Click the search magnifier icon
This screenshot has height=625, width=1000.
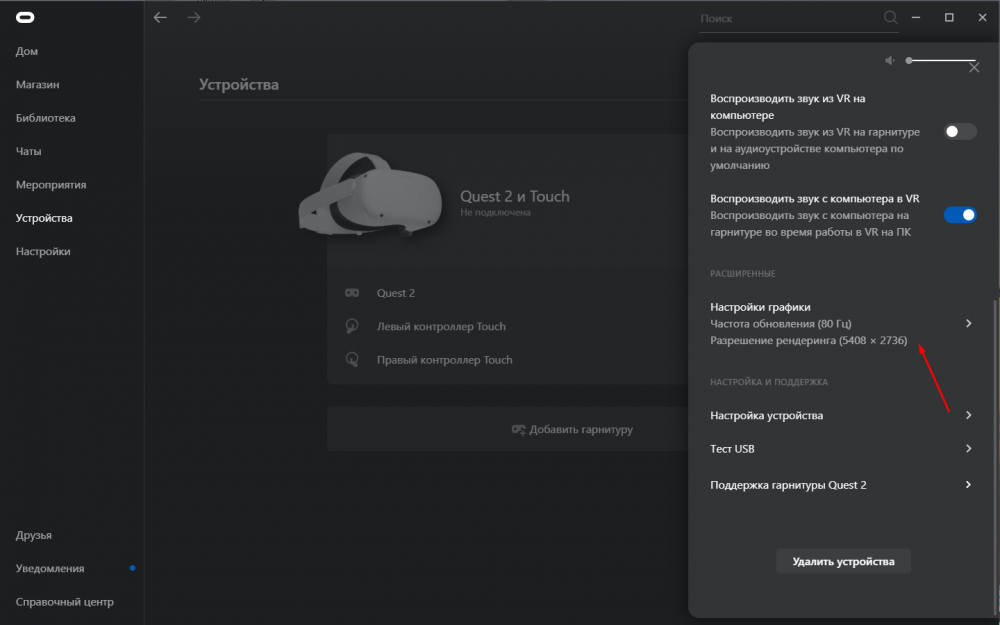(890, 18)
